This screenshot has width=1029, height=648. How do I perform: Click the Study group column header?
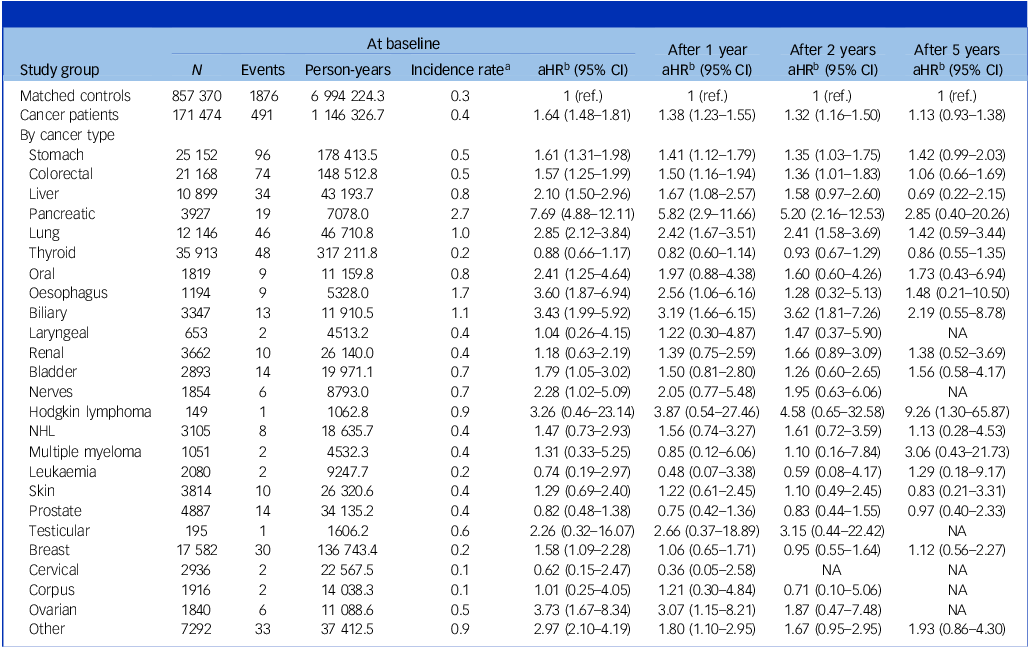tap(60, 70)
